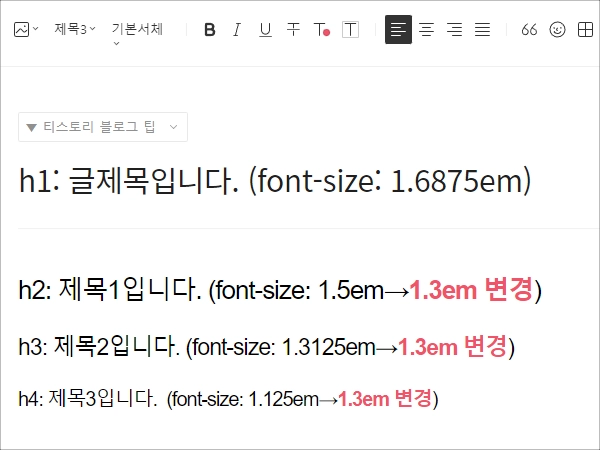Viewport: 600px width, 450px height.
Task: Align text center
Action: (426, 29)
